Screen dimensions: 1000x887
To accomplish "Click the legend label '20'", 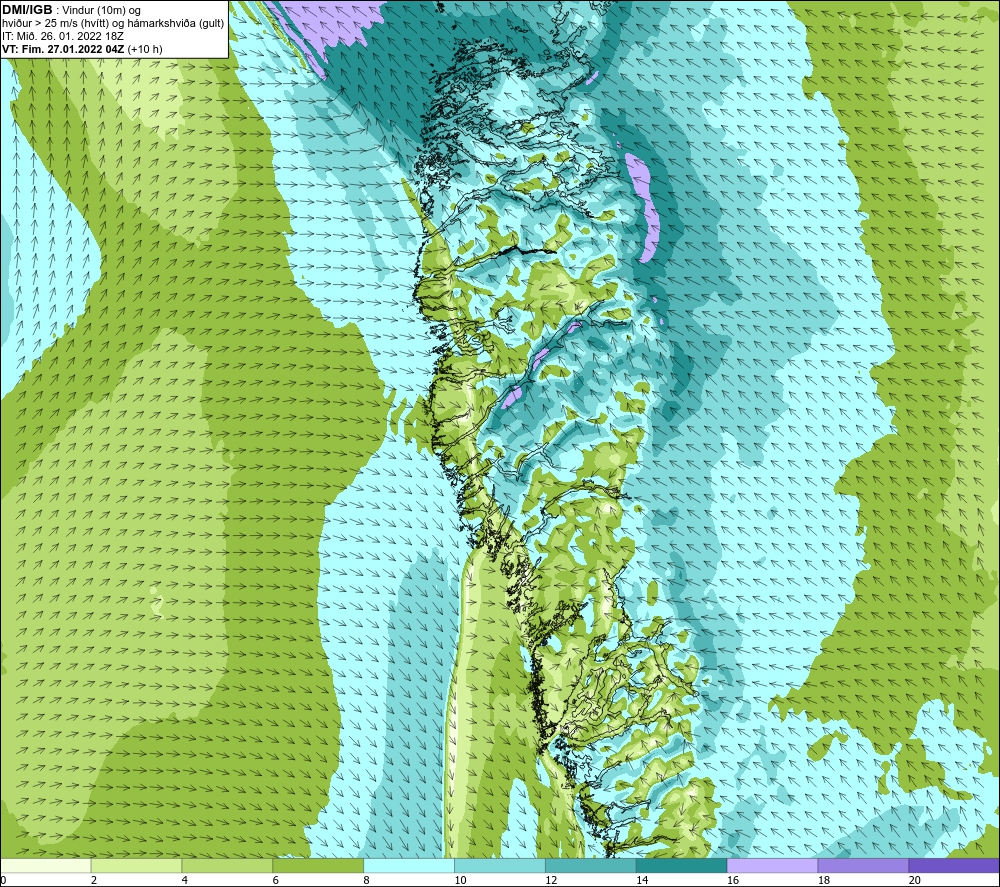I will point(915,881).
